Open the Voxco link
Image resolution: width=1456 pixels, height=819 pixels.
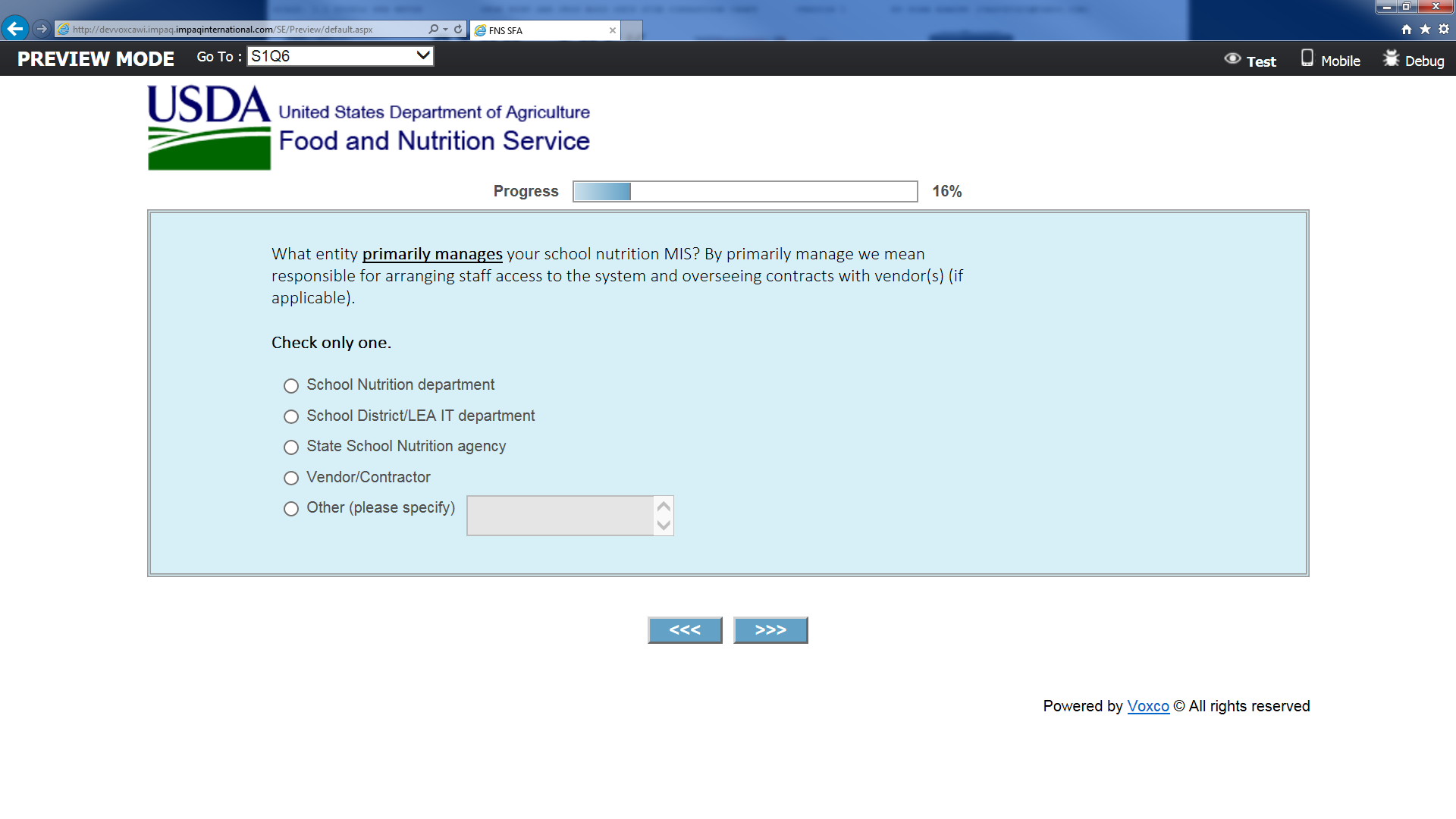coord(1147,706)
